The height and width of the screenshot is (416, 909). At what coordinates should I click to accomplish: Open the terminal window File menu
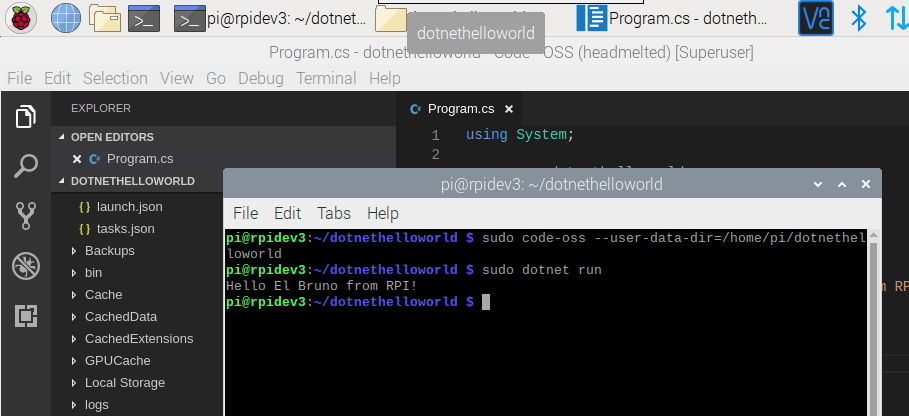point(245,213)
